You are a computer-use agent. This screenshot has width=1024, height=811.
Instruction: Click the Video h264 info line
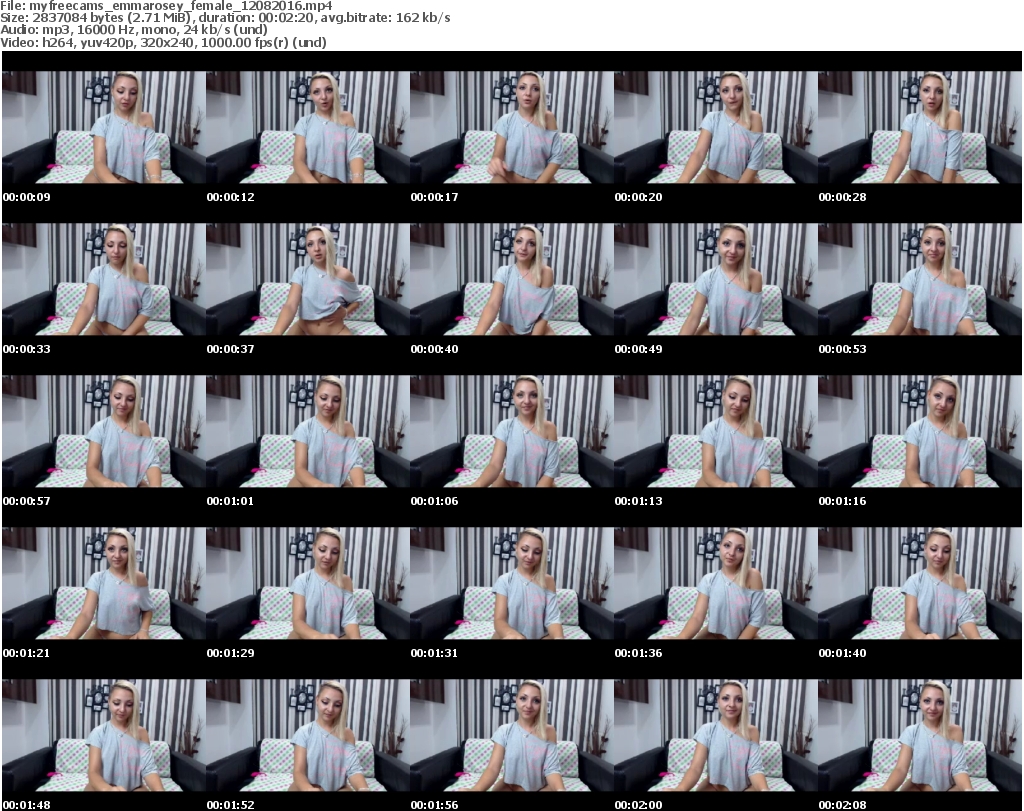pyautogui.click(x=163, y=42)
